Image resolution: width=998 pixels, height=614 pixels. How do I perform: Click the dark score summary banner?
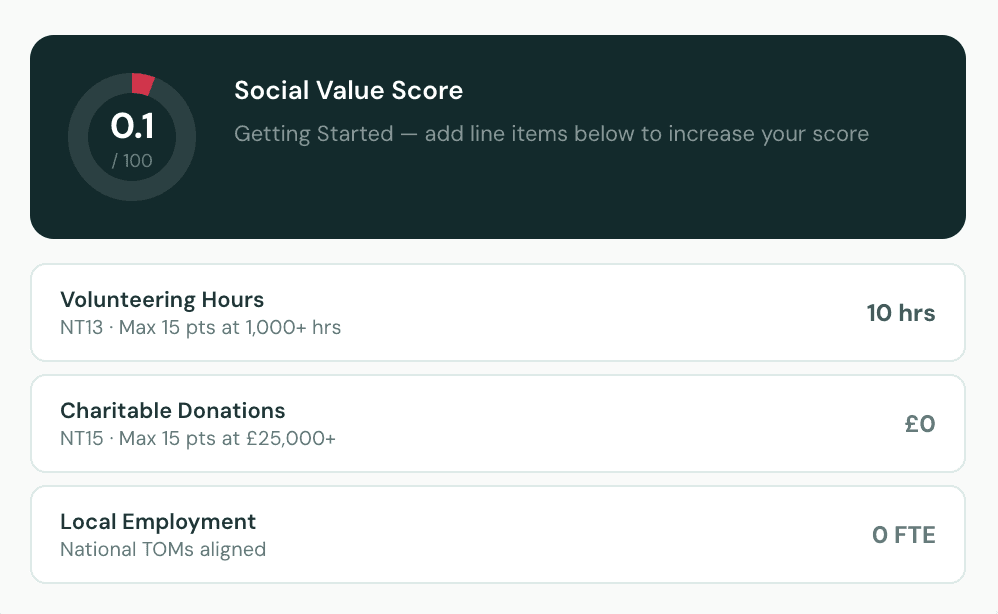(600, 200)
